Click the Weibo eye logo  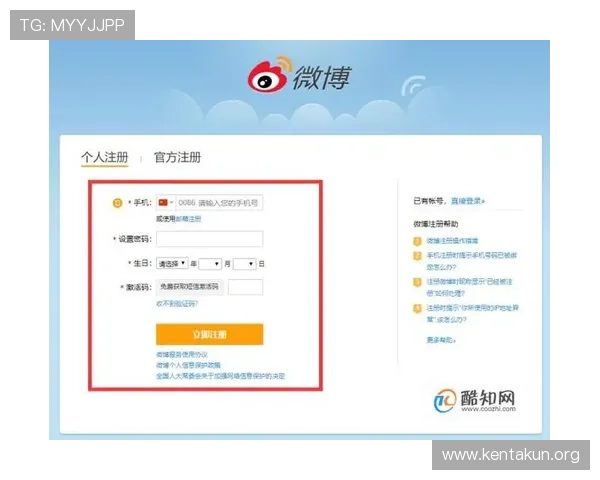click(x=269, y=75)
